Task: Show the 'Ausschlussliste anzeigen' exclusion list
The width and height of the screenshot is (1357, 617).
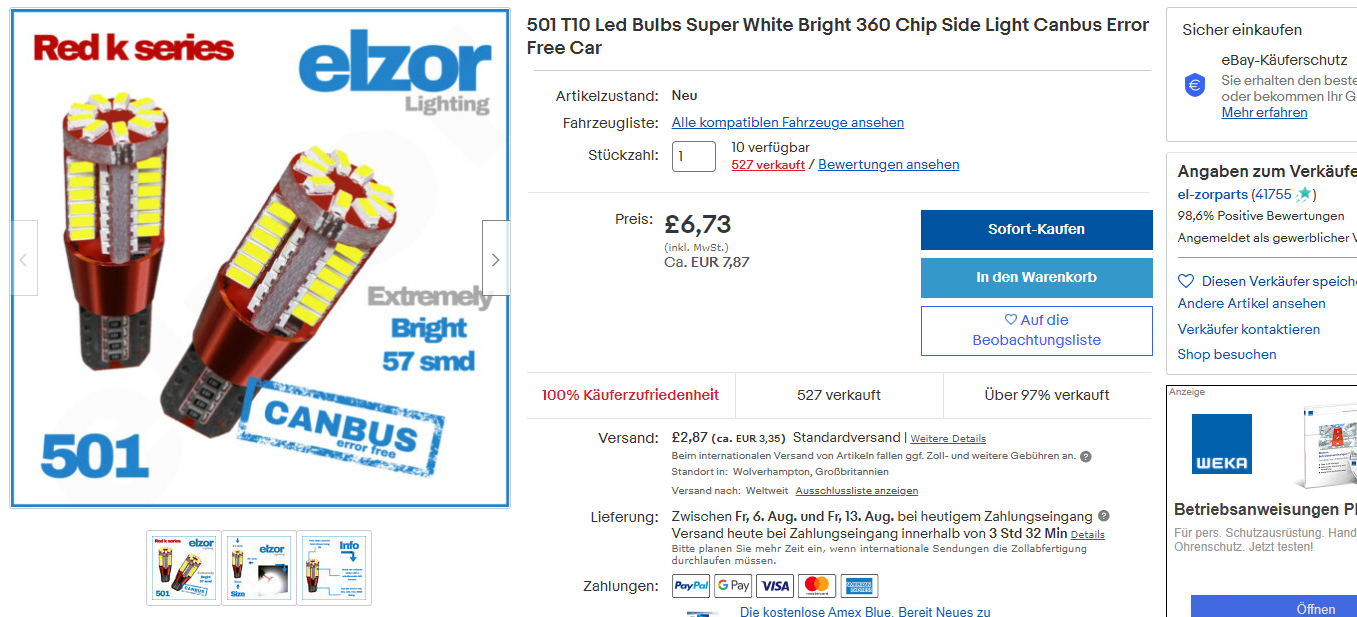Action: point(856,491)
